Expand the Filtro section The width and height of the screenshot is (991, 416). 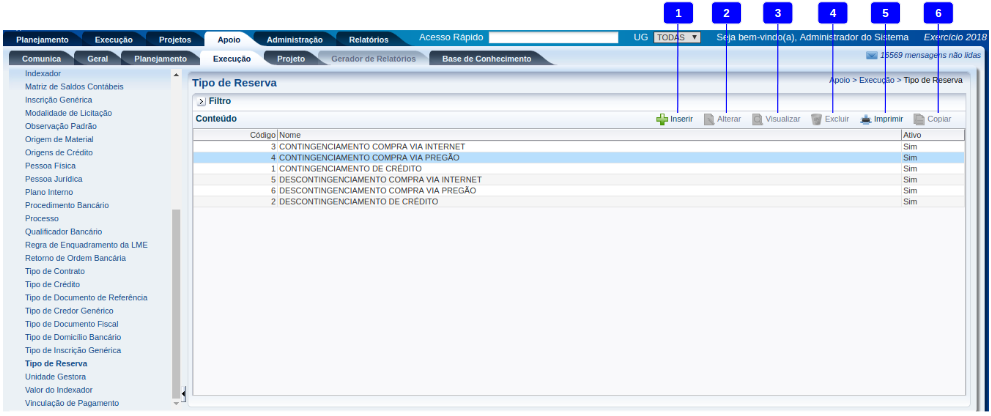[x=201, y=101]
